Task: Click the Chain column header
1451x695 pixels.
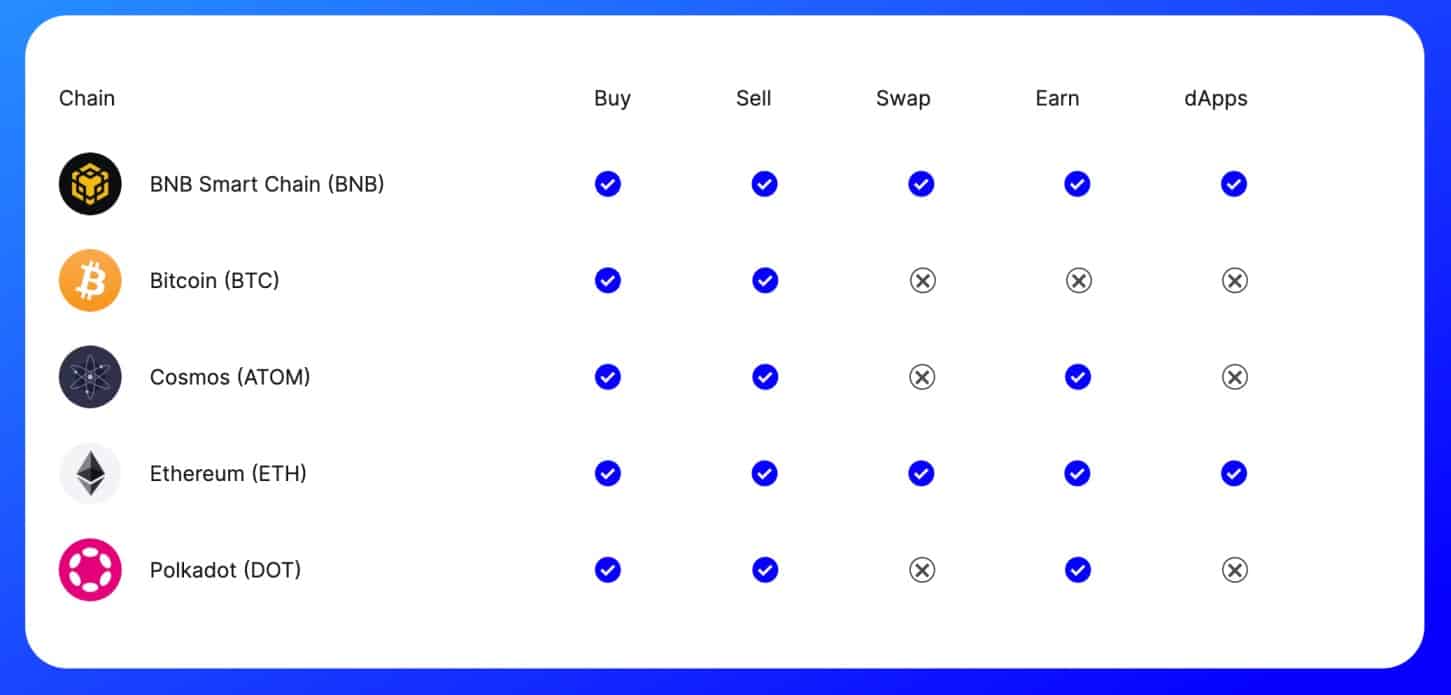Action: click(87, 98)
